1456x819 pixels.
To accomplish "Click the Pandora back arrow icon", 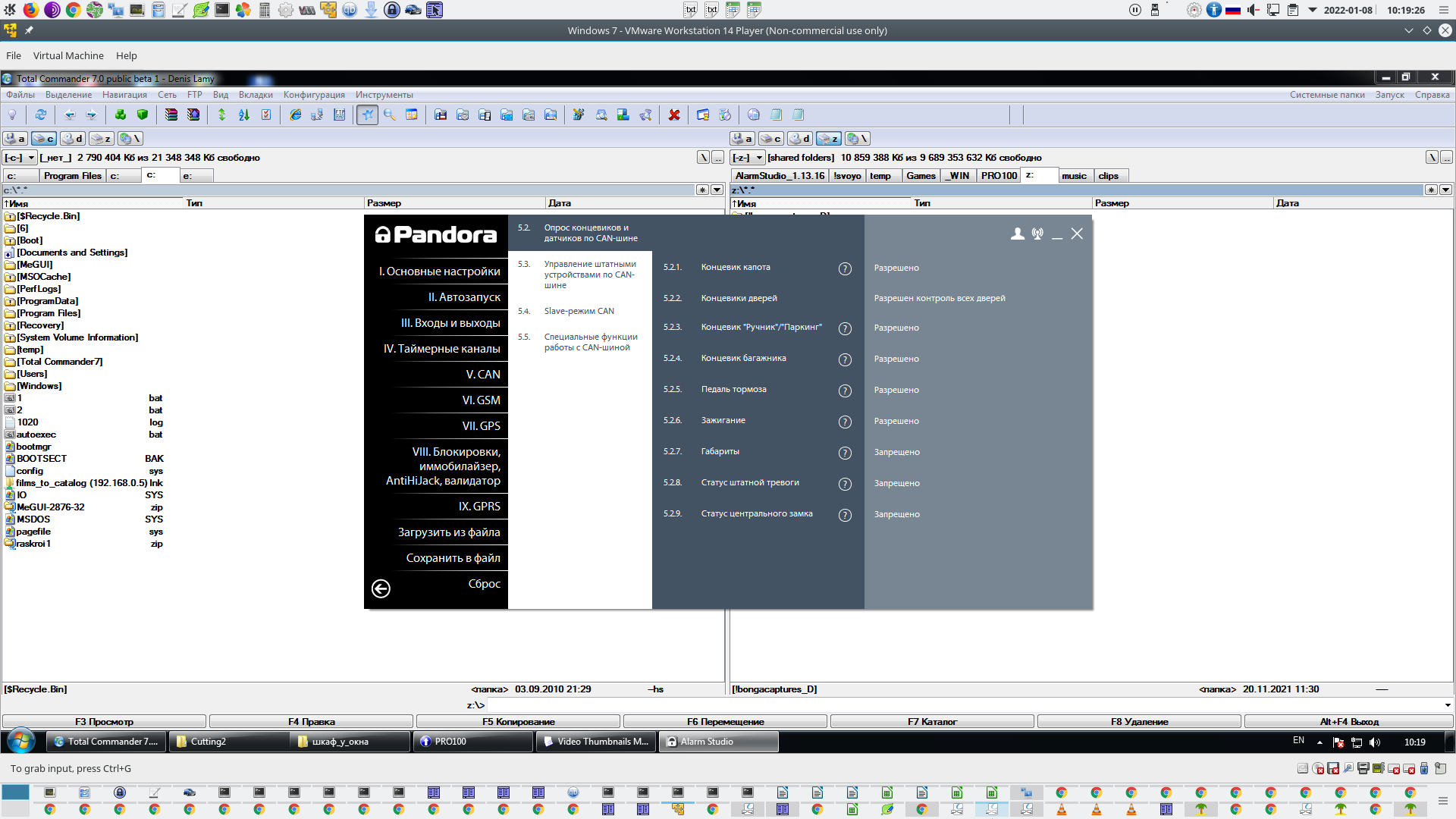I will [381, 588].
